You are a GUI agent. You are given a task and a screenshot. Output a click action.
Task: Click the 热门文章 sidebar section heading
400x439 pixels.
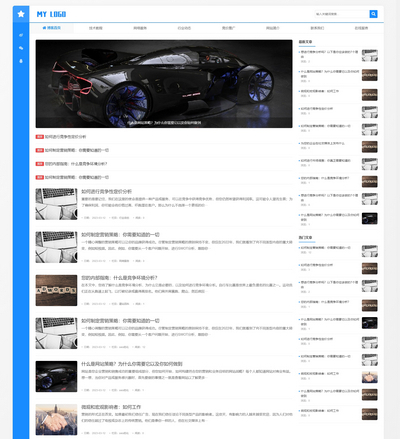tap(305, 238)
